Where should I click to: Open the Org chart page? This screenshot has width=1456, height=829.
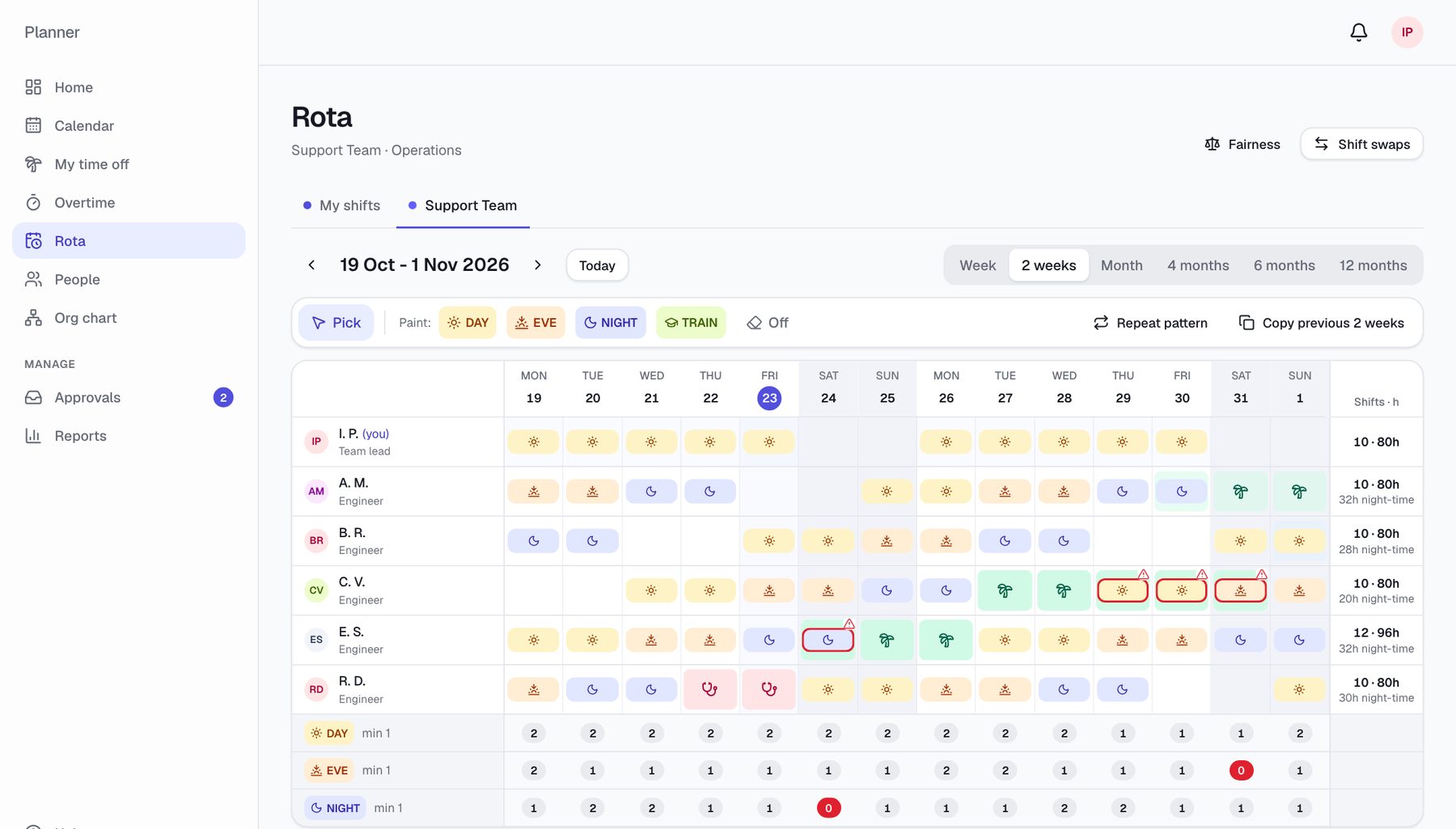[x=129, y=318]
